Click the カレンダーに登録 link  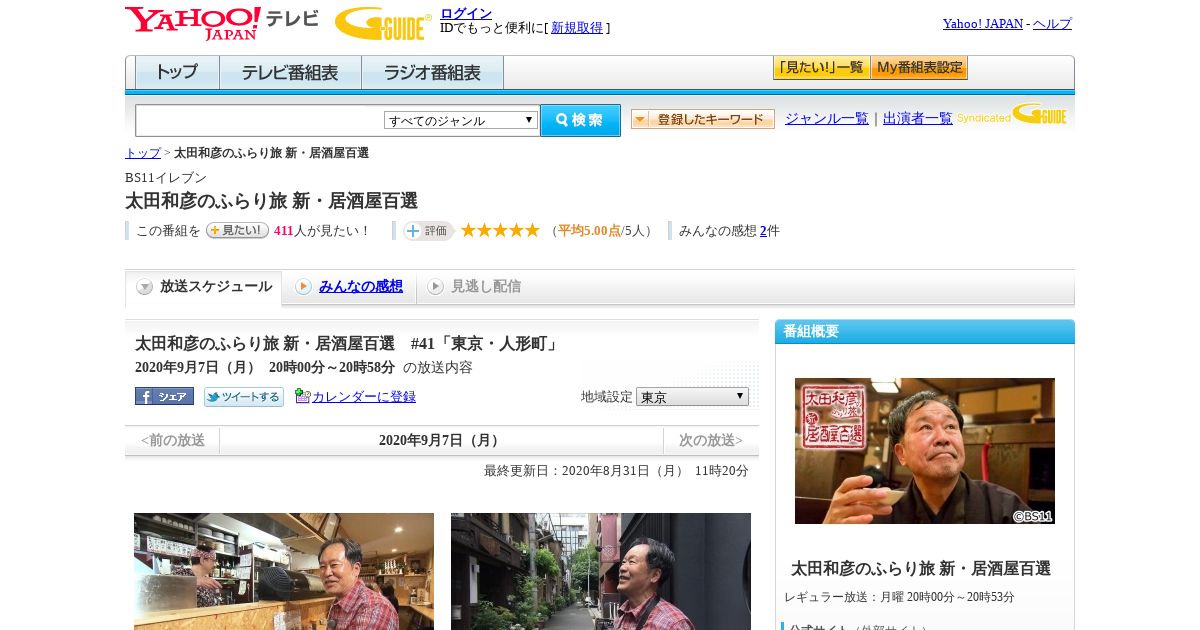(x=364, y=397)
